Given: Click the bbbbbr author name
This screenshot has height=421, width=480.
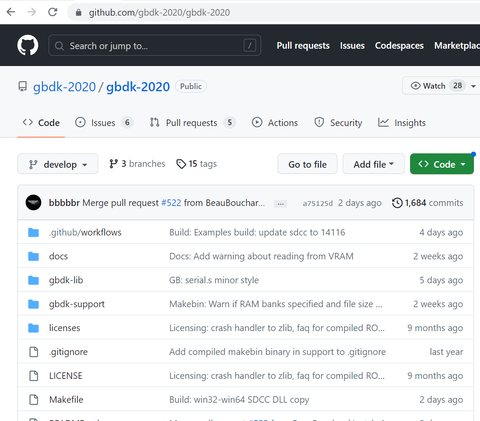Looking at the screenshot, I should [64, 203].
